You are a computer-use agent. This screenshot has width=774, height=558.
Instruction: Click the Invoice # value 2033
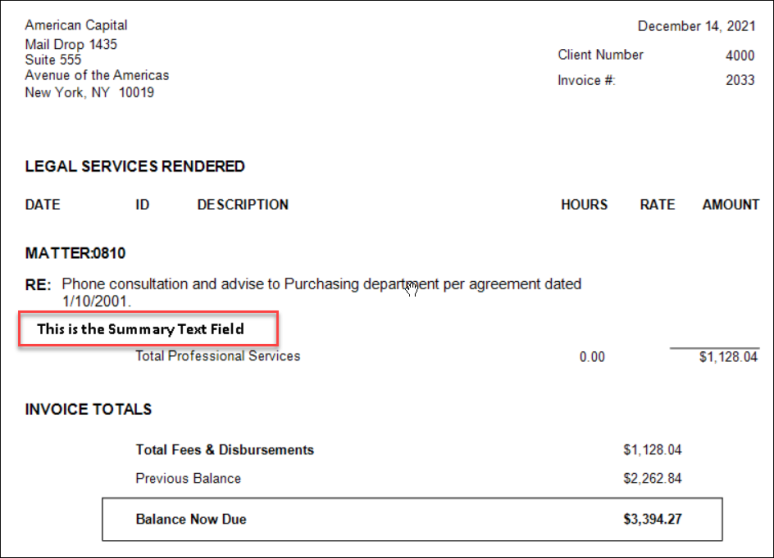(740, 81)
